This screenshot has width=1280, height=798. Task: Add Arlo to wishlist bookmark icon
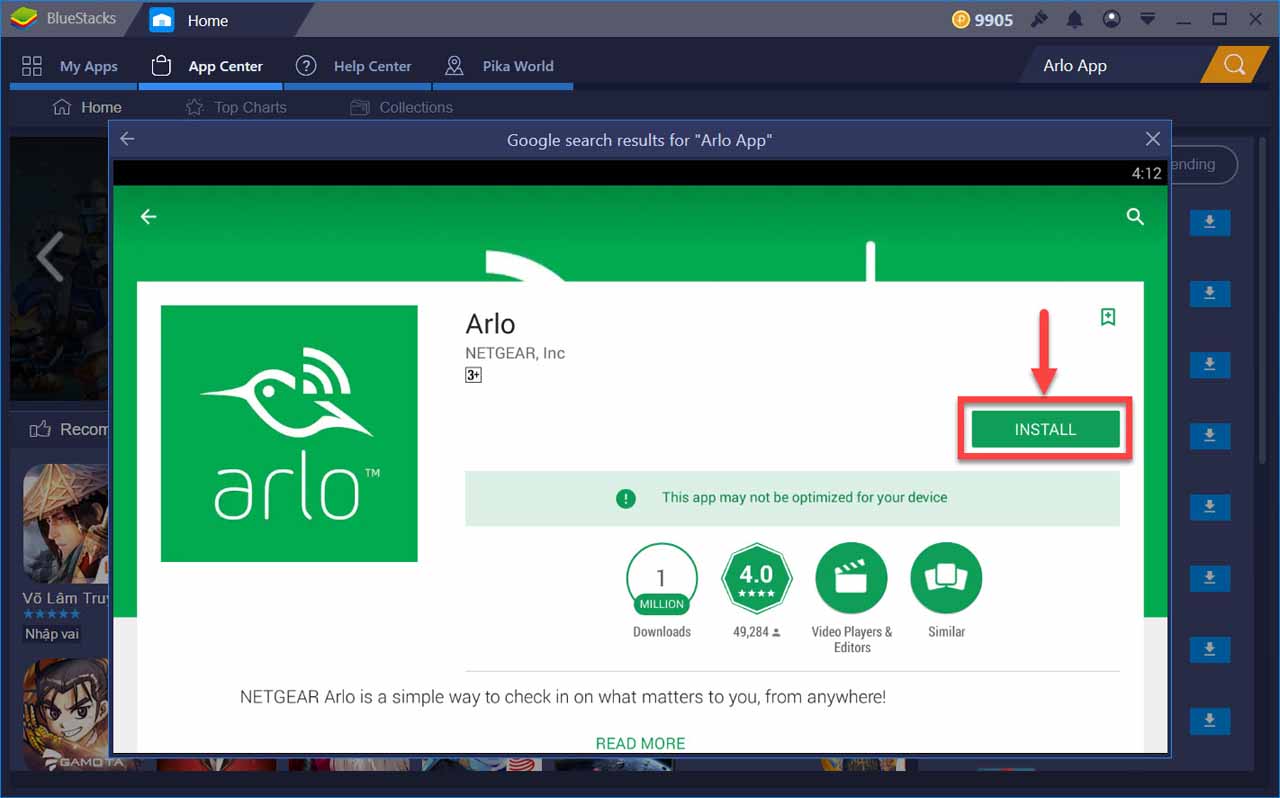[1108, 317]
